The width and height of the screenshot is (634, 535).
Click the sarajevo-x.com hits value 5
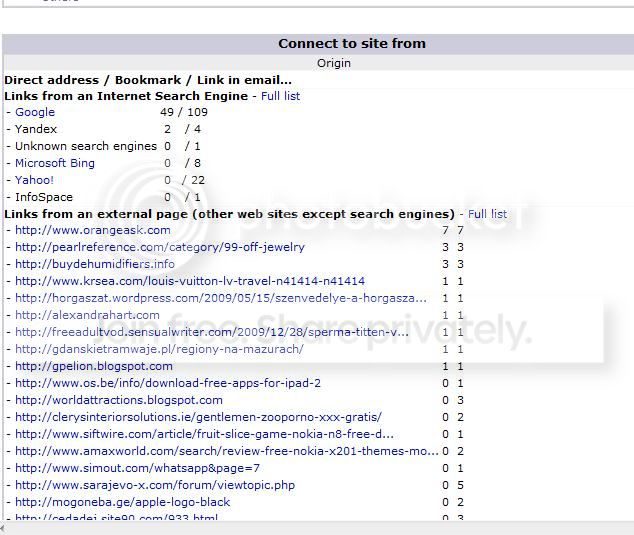pyautogui.click(x=460, y=485)
